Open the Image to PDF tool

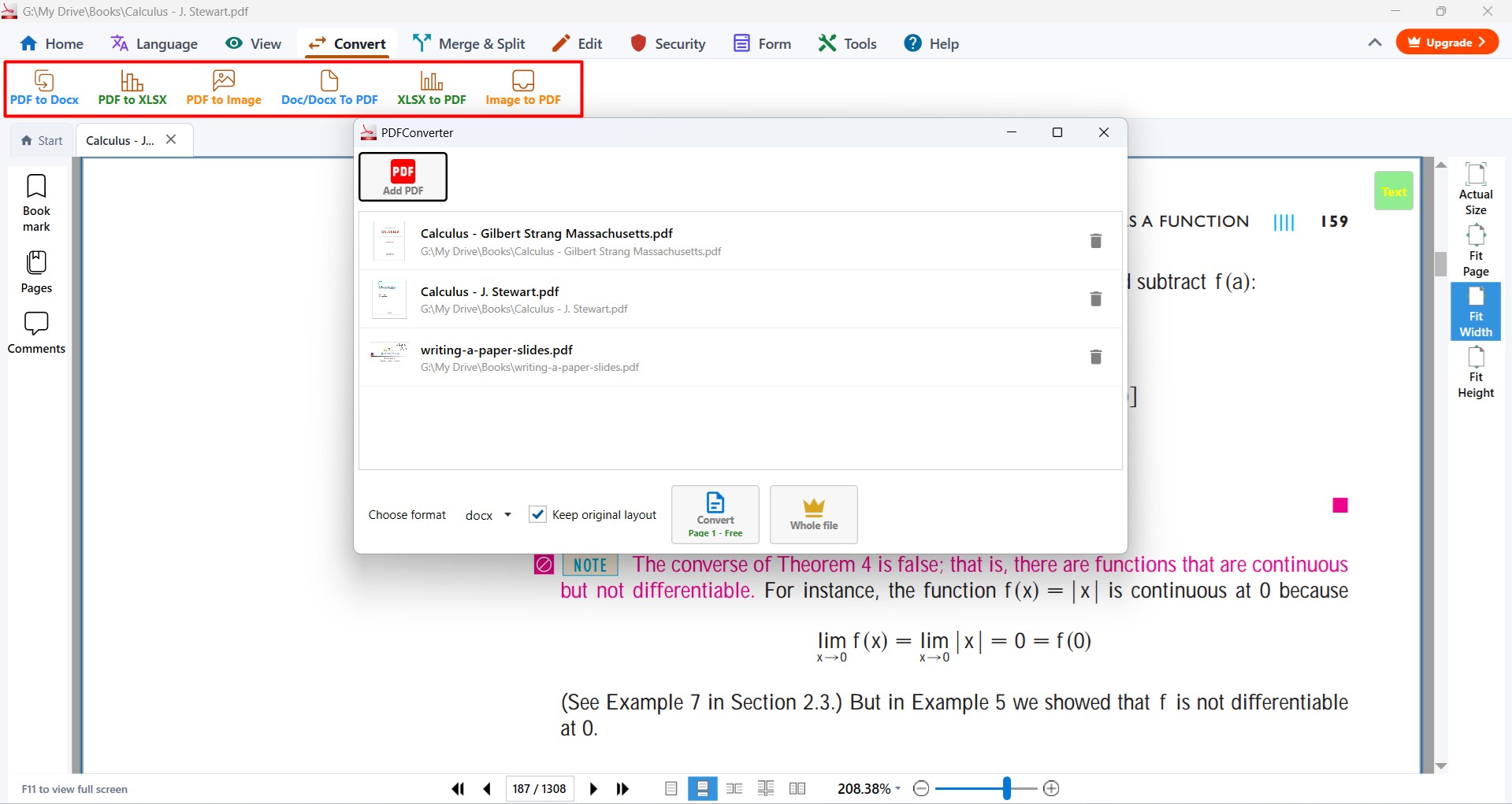pyautogui.click(x=523, y=87)
